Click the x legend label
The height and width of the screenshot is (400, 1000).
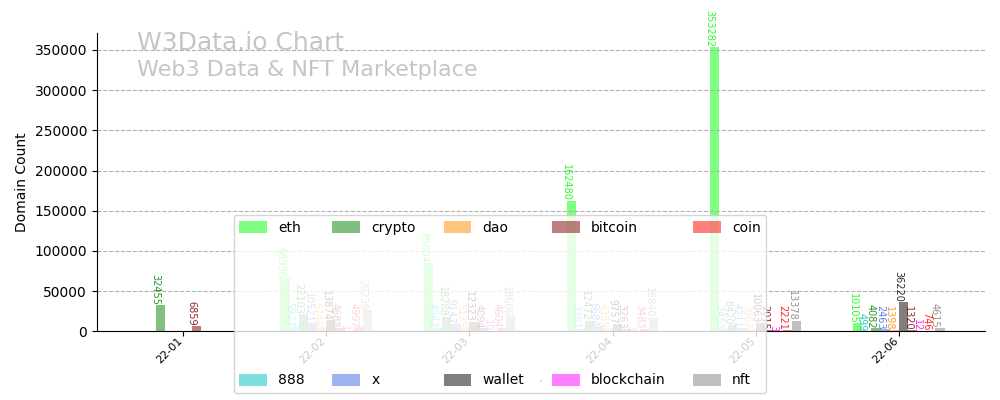coord(375,380)
